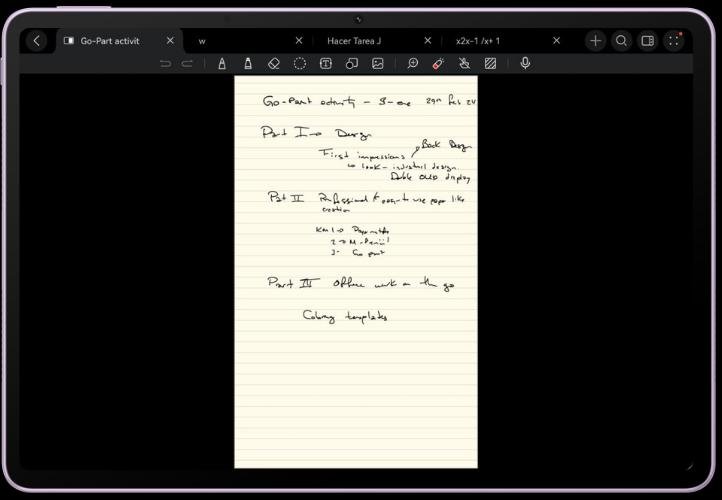Tap the handwritten 'Go-Part' title line
This screenshot has height=500, width=722.
coord(368,101)
